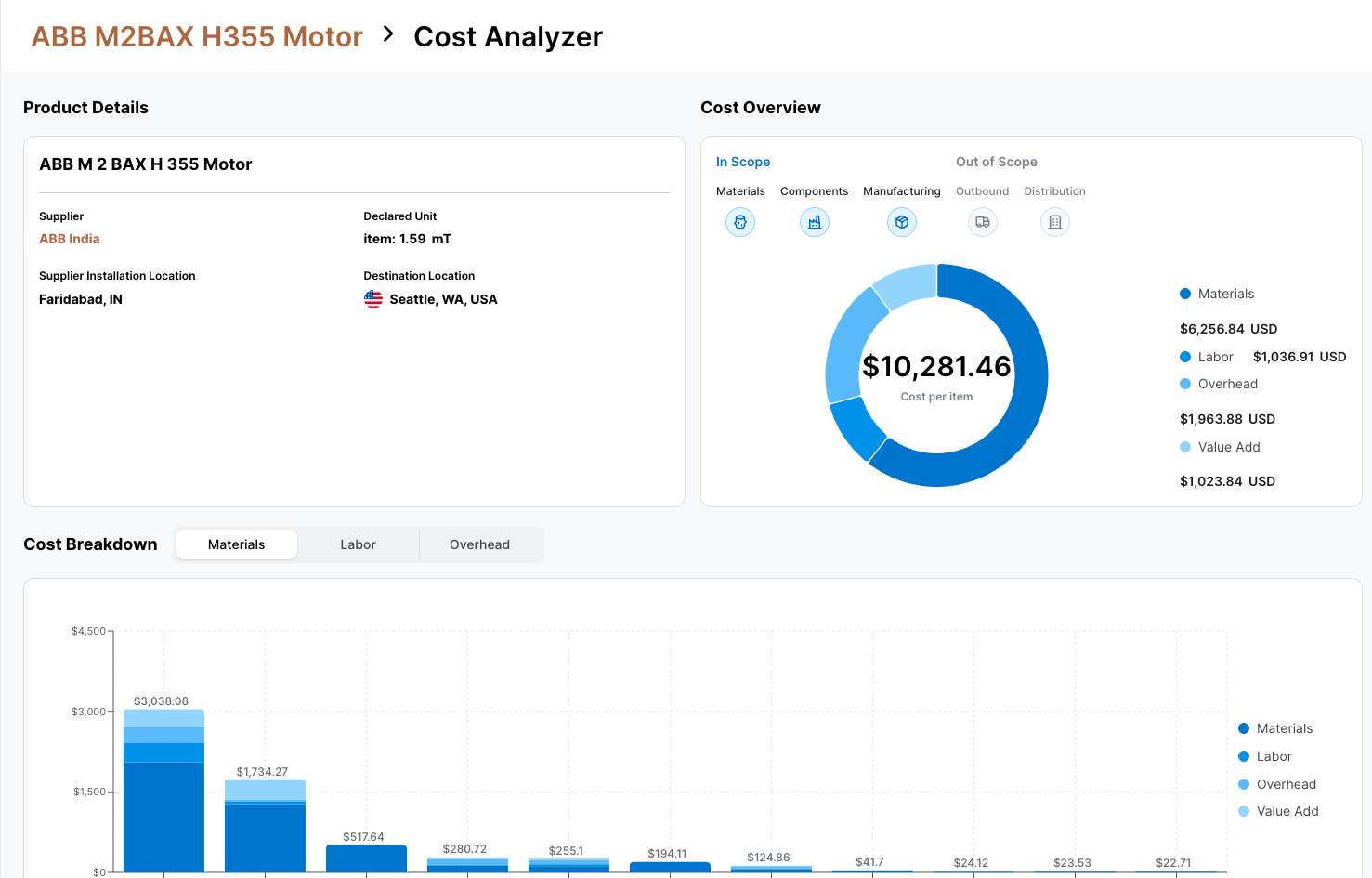The width and height of the screenshot is (1372, 878).
Task: Switch to the Labor breakdown tab
Action: [x=358, y=544]
